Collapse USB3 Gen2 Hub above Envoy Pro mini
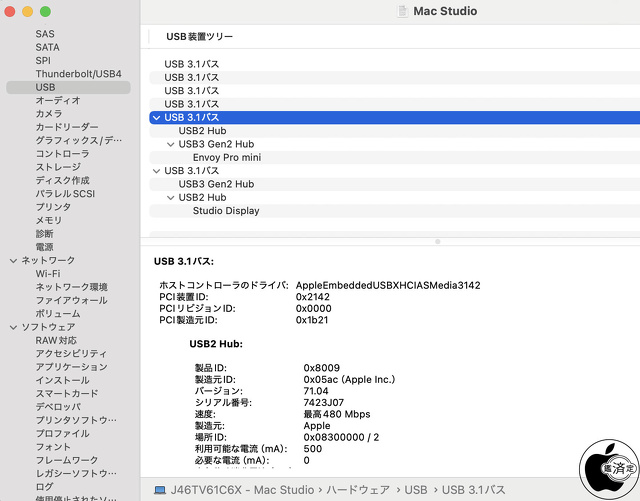 point(171,144)
